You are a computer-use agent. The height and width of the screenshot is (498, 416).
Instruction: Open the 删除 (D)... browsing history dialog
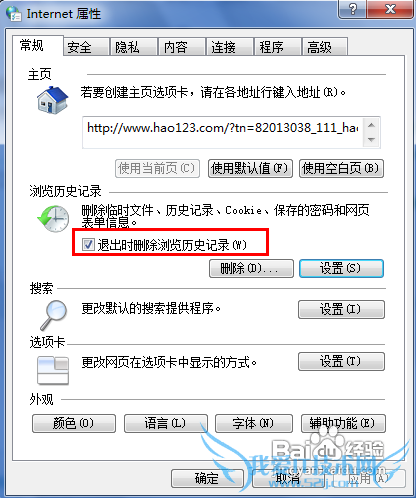[251, 268]
